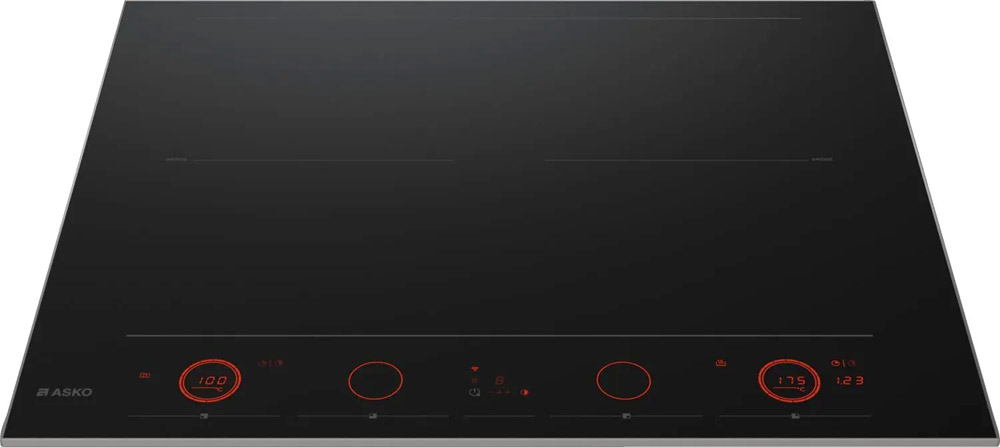
Task: Tap the empty dial right of center
Action: click(624, 381)
